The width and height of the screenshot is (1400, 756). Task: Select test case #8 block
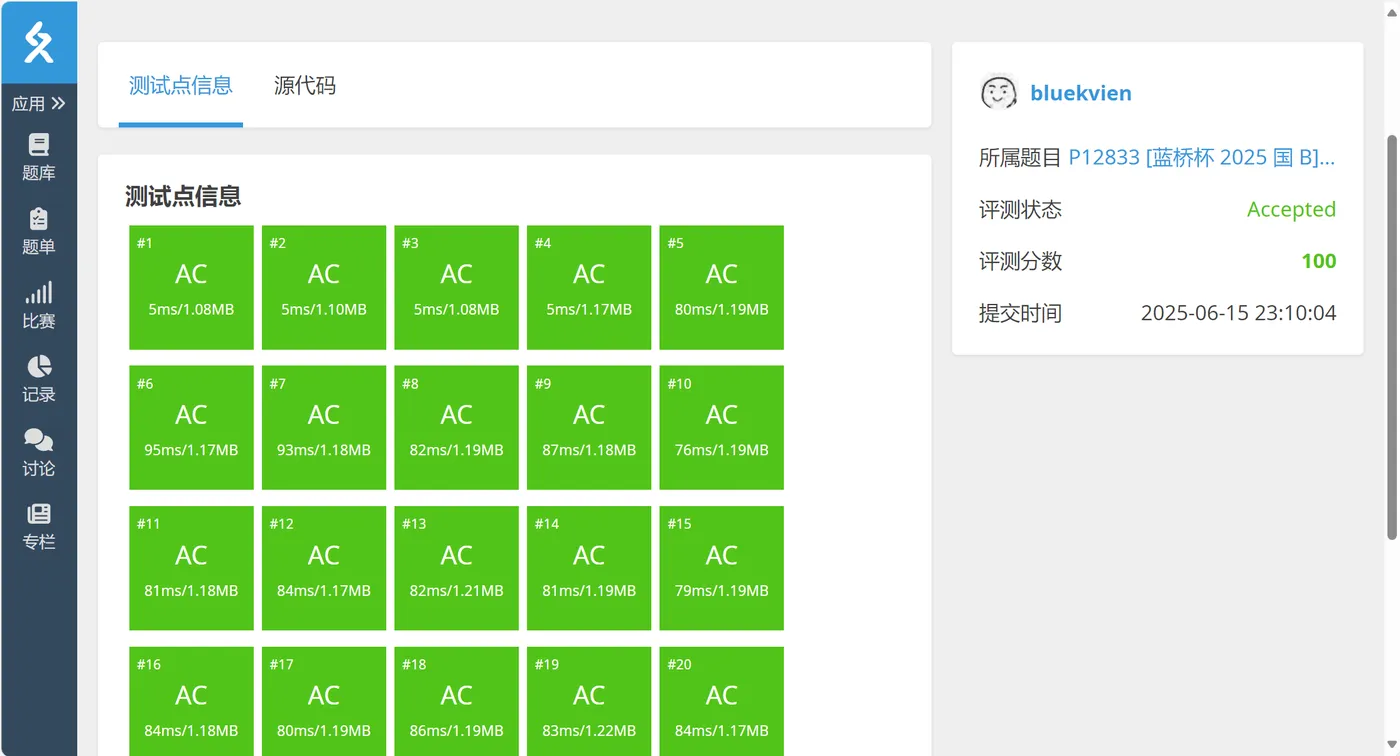pyautogui.click(x=456, y=428)
